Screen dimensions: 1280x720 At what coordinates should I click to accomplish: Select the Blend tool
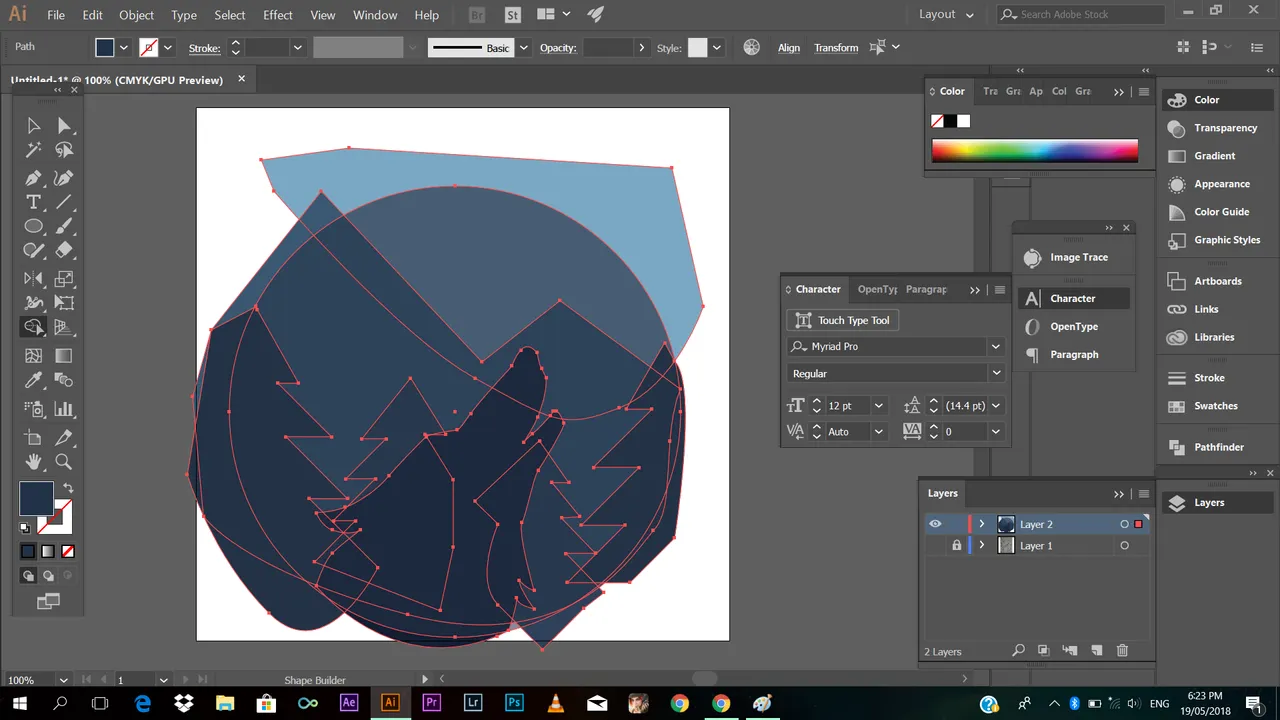[x=64, y=380]
